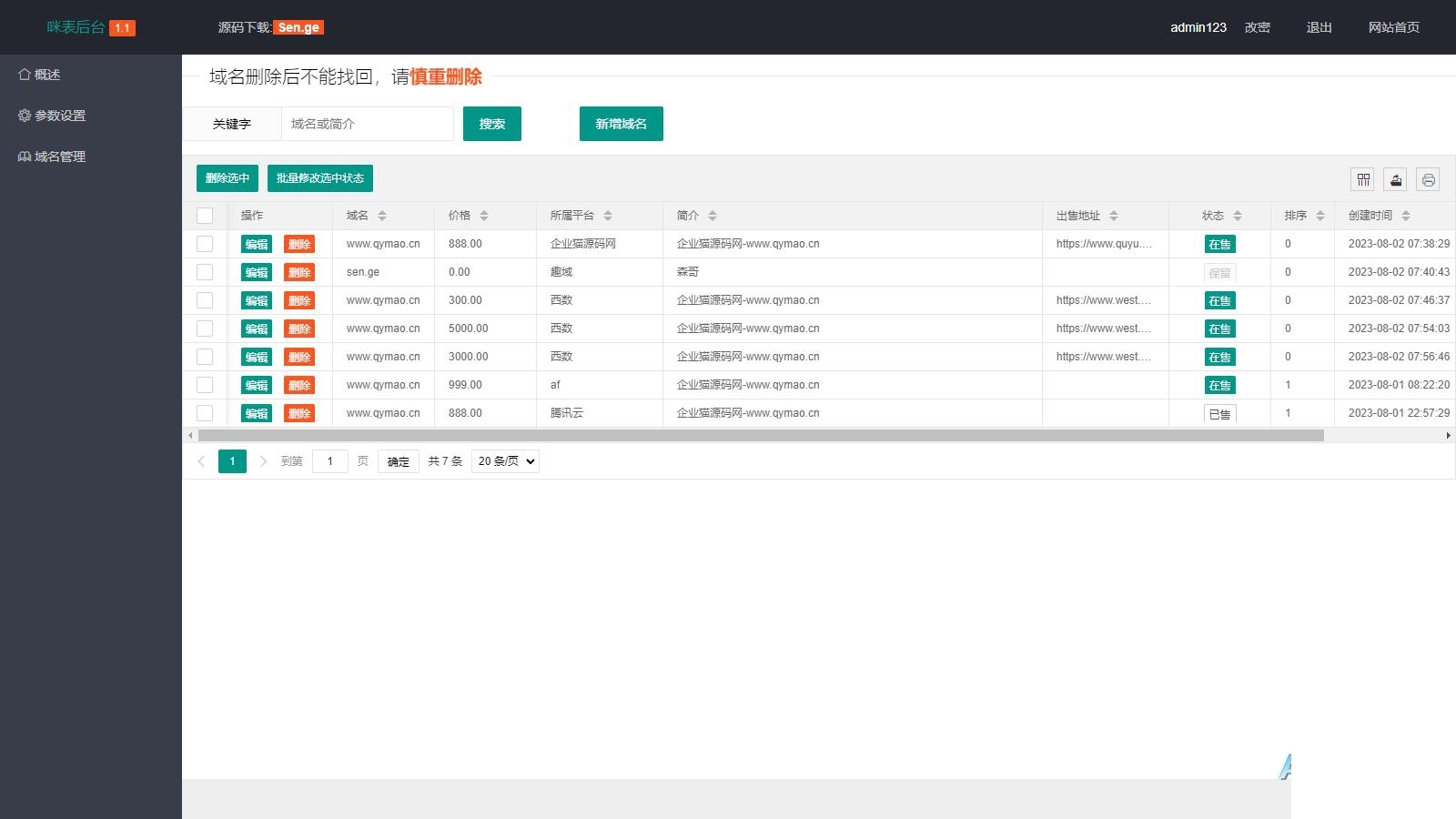Viewport: 1456px width, 819px height.
Task: Click 改密 in top bar
Action: click(x=1258, y=27)
